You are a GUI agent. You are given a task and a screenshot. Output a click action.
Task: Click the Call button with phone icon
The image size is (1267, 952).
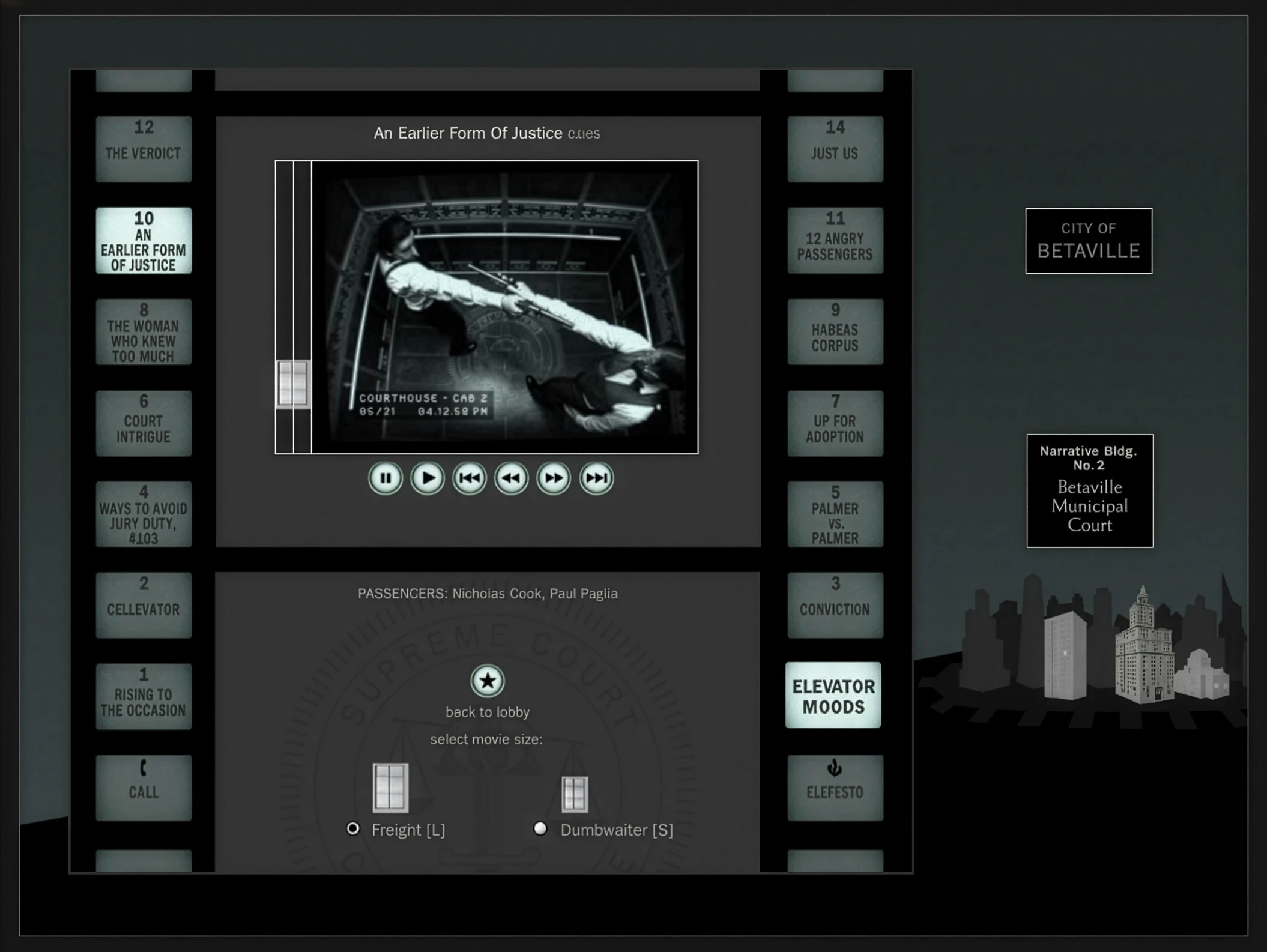(x=144, y=788)
